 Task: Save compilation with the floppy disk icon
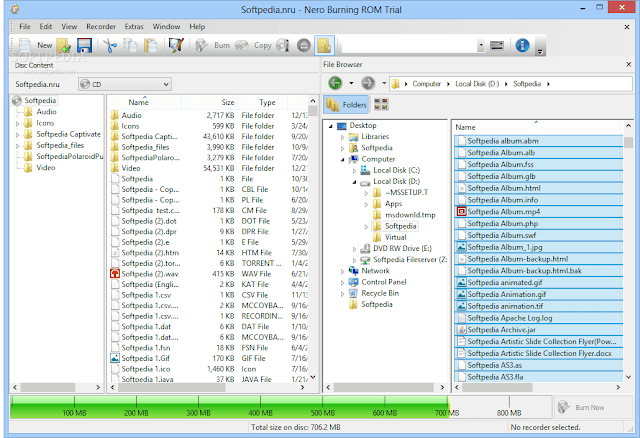(x=84, y=45)
